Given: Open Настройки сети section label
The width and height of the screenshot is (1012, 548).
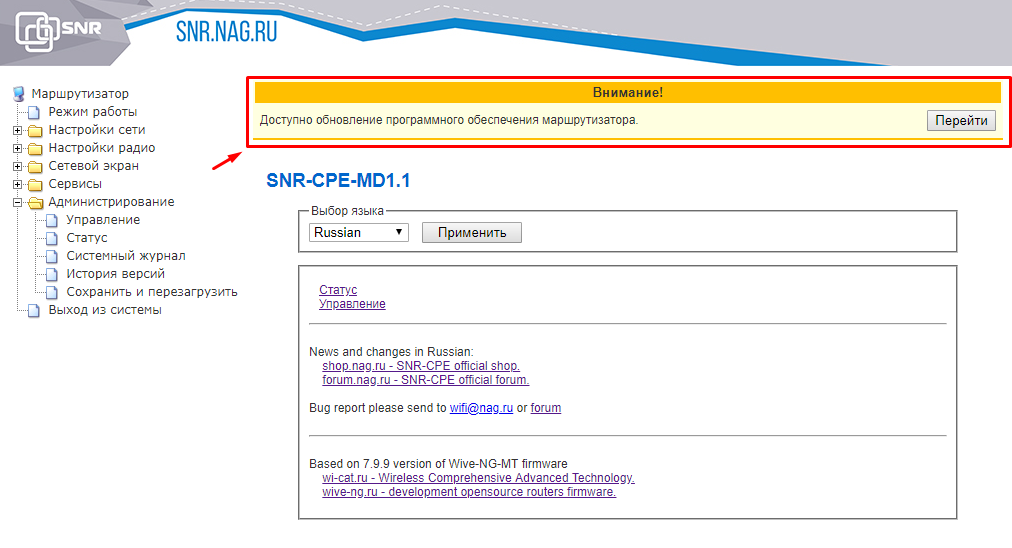Looking at the screenshot, I should point(97,130).
